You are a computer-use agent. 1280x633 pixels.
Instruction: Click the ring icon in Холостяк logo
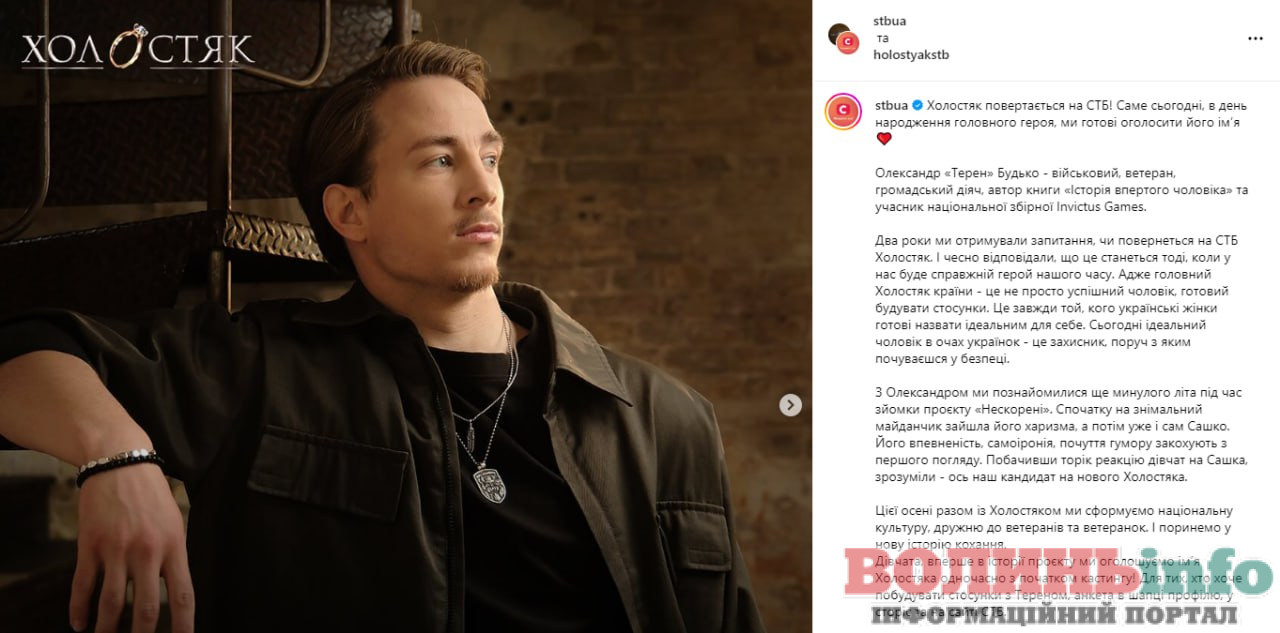129,47
